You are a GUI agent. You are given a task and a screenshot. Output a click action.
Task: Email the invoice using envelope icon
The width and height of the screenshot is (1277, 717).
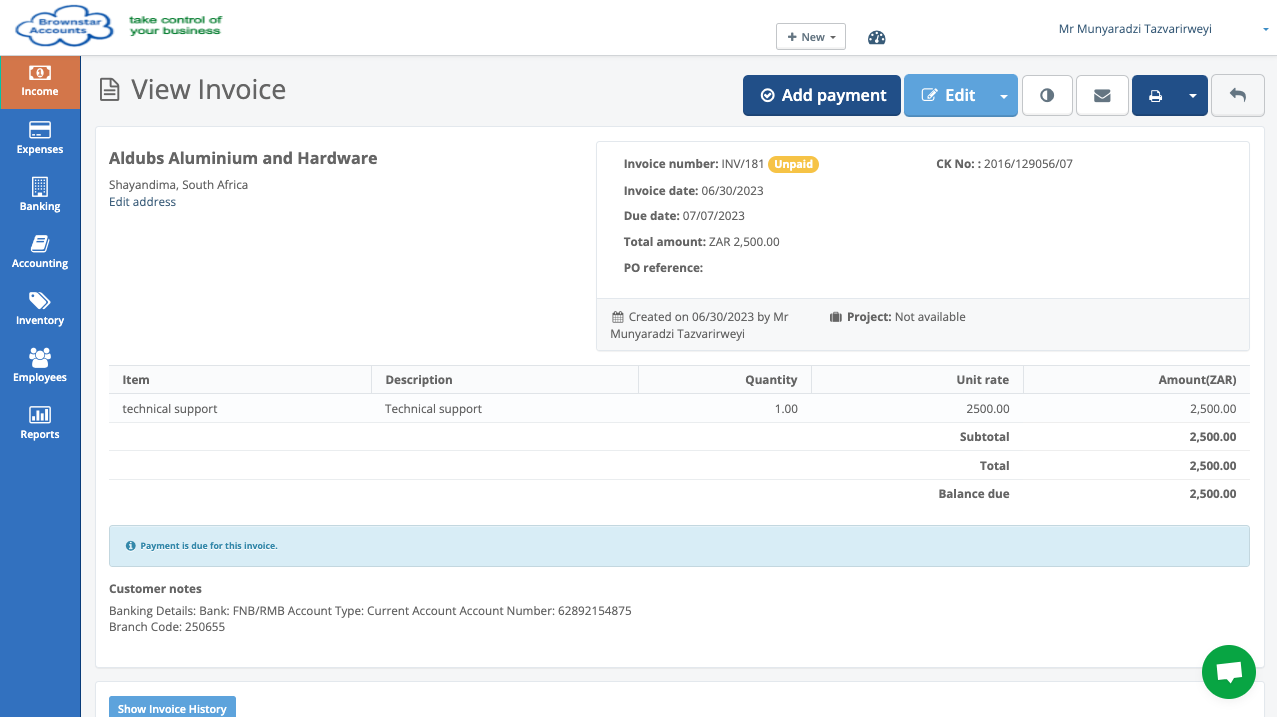1102,96
